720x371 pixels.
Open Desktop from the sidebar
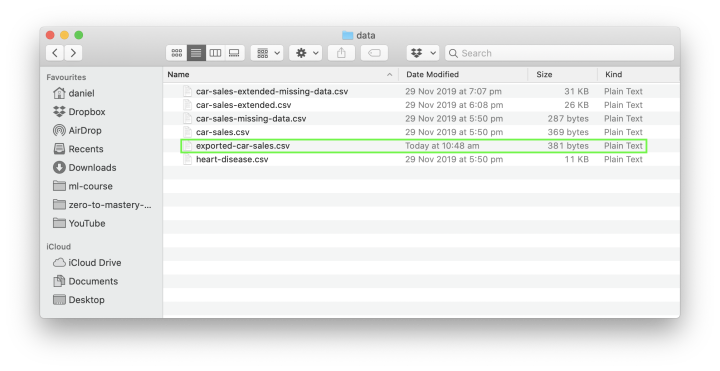[x=79, y=300]
